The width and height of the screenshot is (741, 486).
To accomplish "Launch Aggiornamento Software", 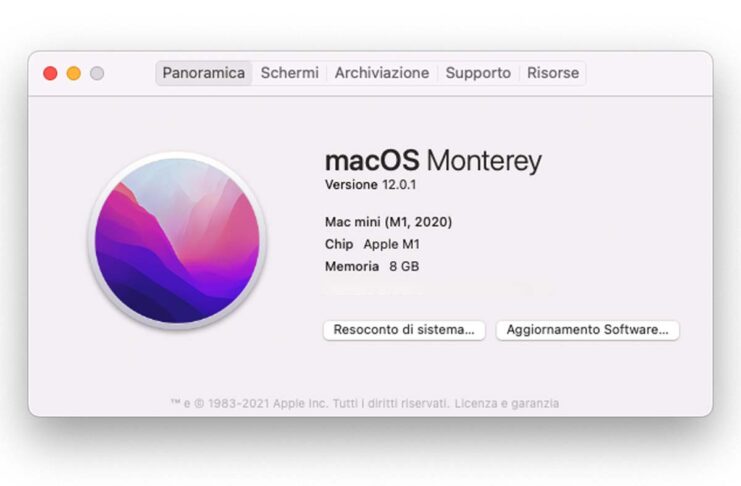I will pos(588,330).
